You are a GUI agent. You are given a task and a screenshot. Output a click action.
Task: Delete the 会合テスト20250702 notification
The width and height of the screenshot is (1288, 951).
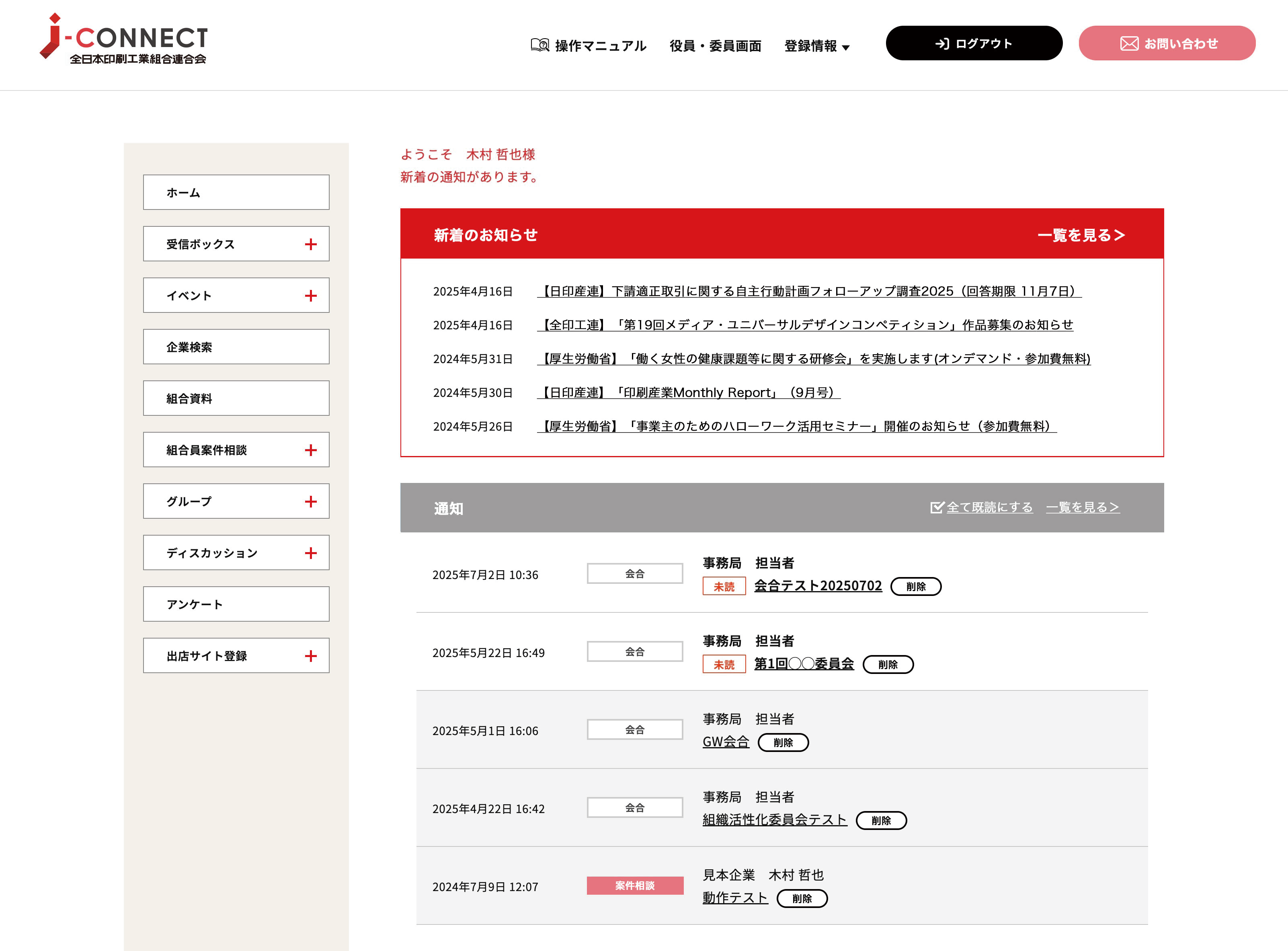(x=916, y=587)
